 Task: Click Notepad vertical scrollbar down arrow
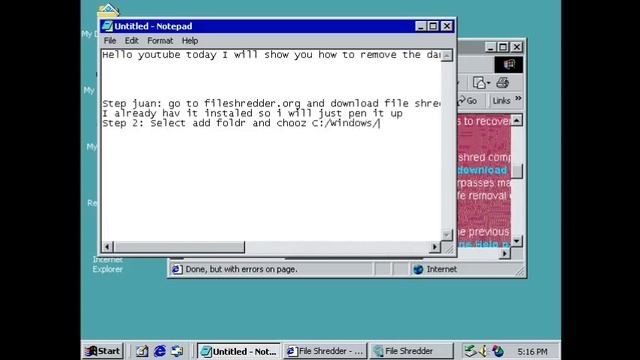coord(447,235)
